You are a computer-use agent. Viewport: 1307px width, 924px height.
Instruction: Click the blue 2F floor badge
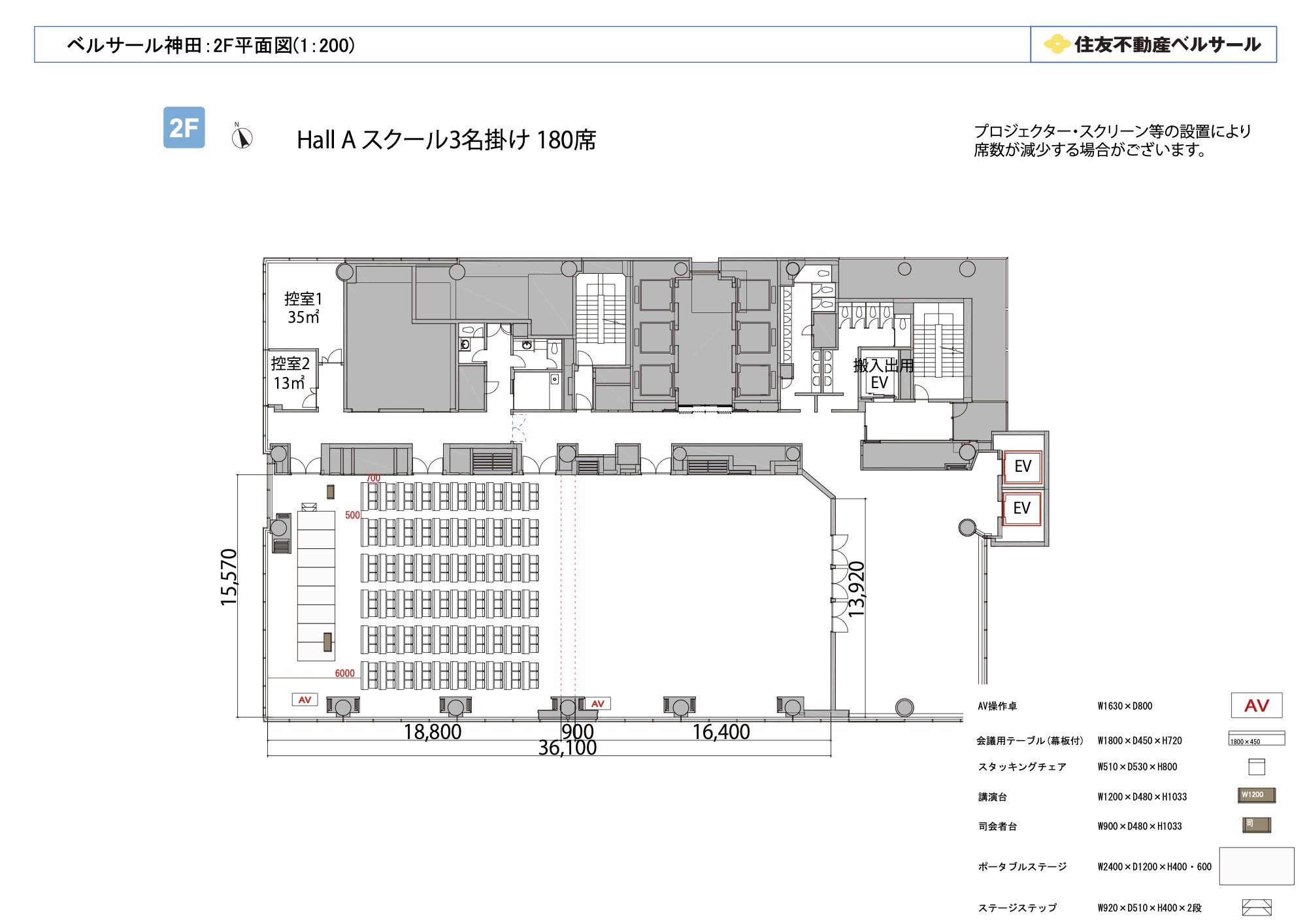[x=184, y=127]
